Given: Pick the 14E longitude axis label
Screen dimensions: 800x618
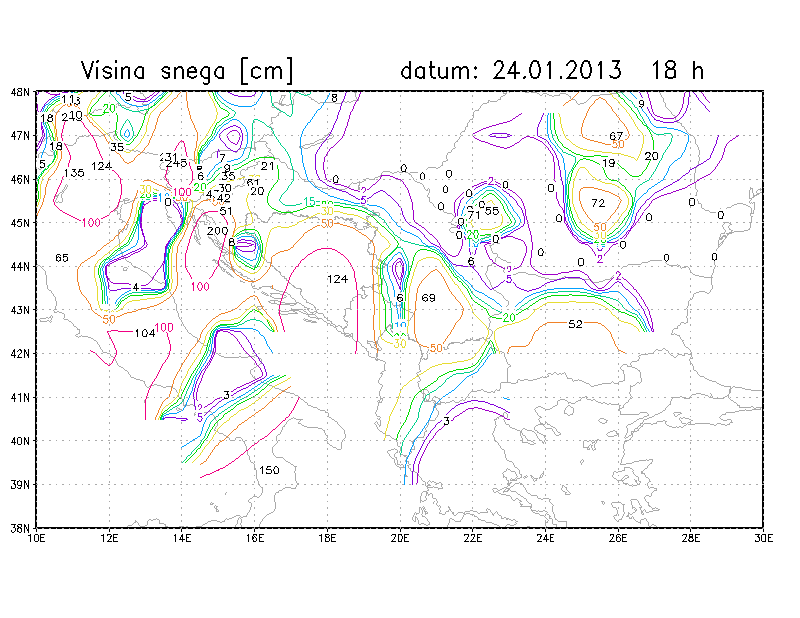Looking at the screenshot, I should click(x=182, y=538).
